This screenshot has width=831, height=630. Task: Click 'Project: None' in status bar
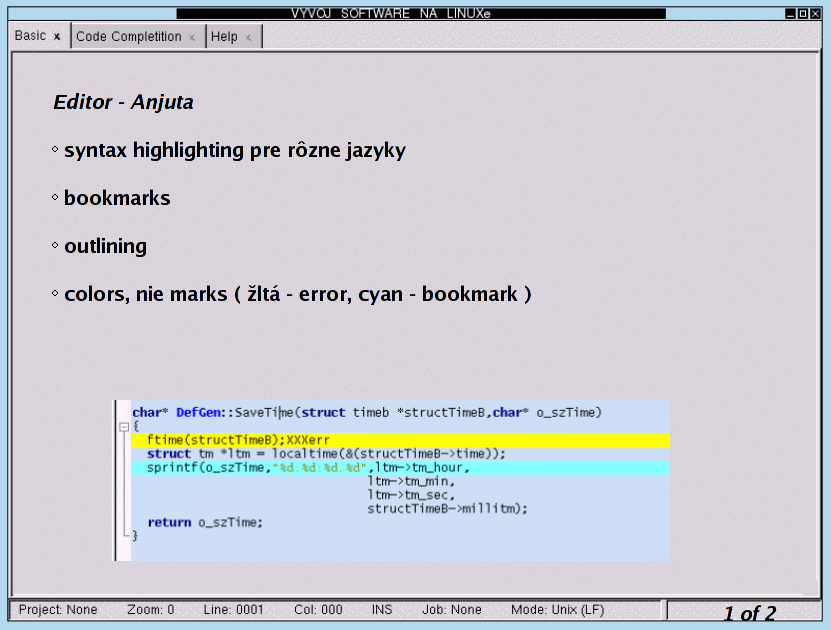tap(58, 610)
